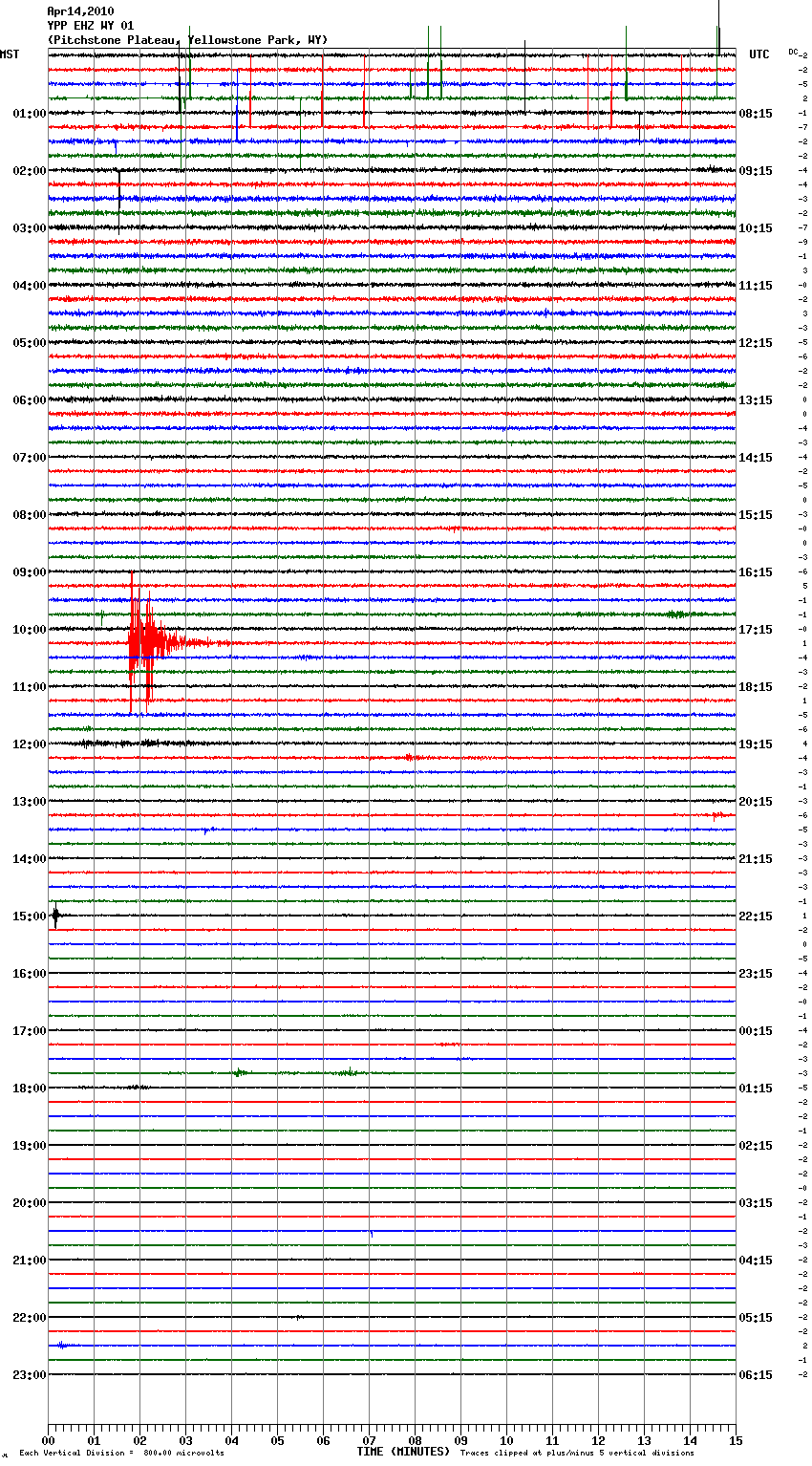Image resolution: width=812 pixels, height=1466 pixels.
Task: Click the 12:15 UTC time label
Action: tap(756, 343)
